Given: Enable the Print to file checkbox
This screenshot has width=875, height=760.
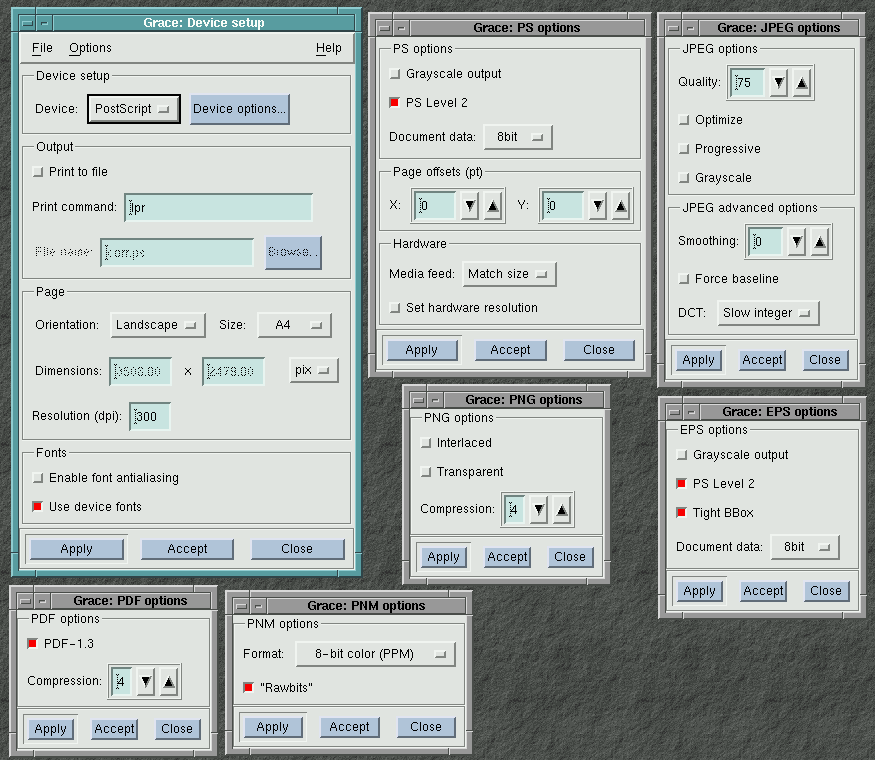Looking at the screenshot, I should point(38,172).
